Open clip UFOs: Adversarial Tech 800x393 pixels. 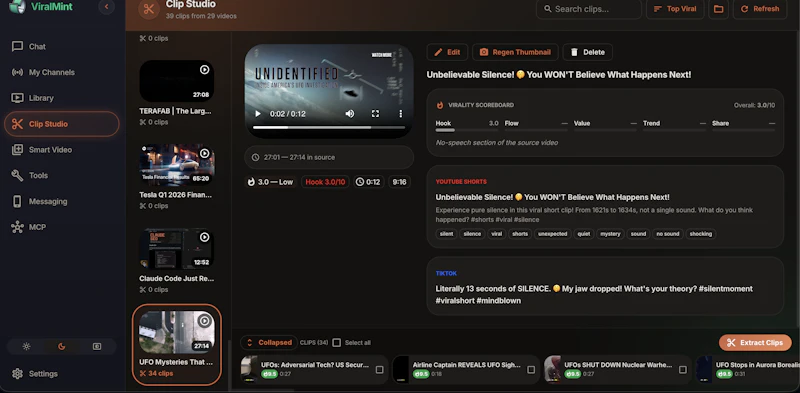[314, 369]
